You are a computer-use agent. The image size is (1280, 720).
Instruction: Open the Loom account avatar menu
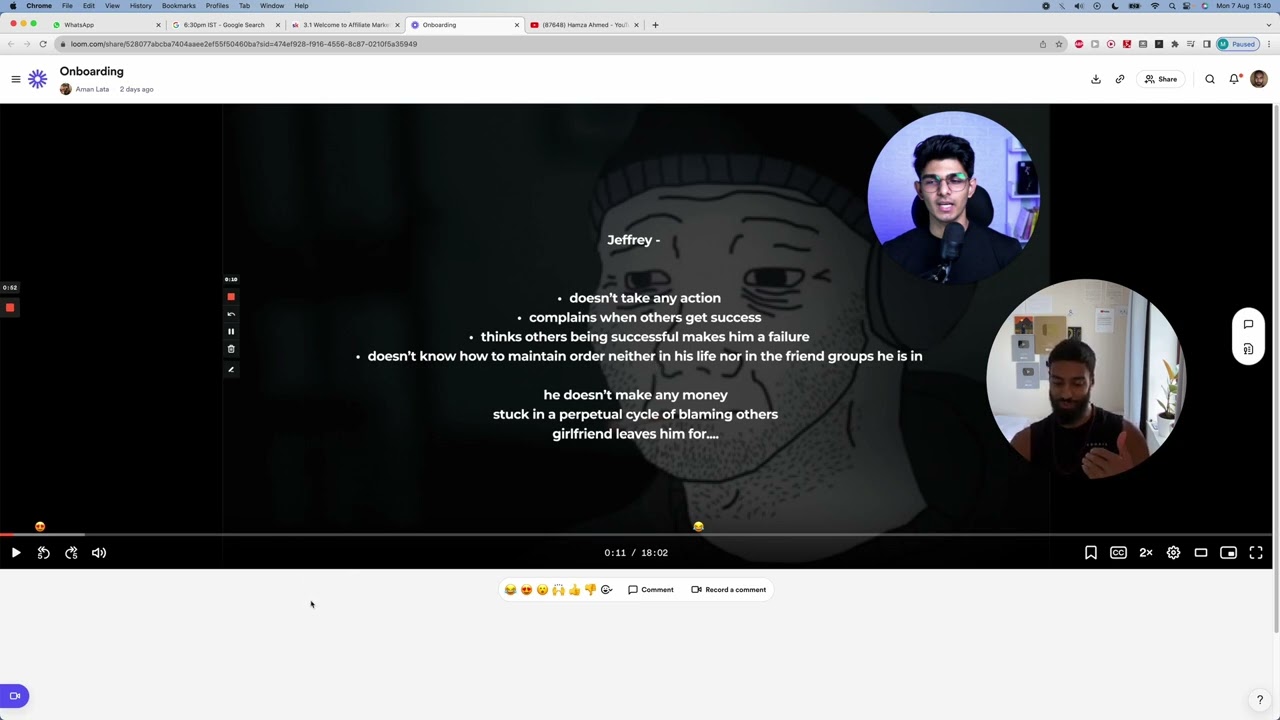(x=1259, y=79)
